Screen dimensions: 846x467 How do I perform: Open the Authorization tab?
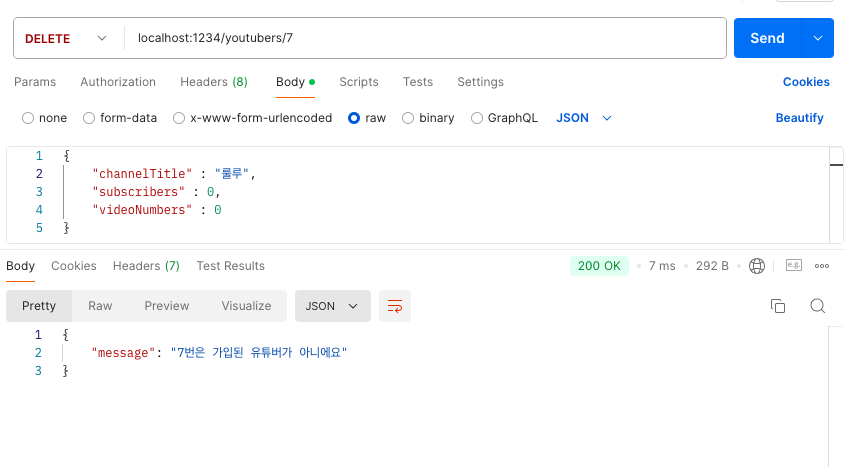(118, 82)
